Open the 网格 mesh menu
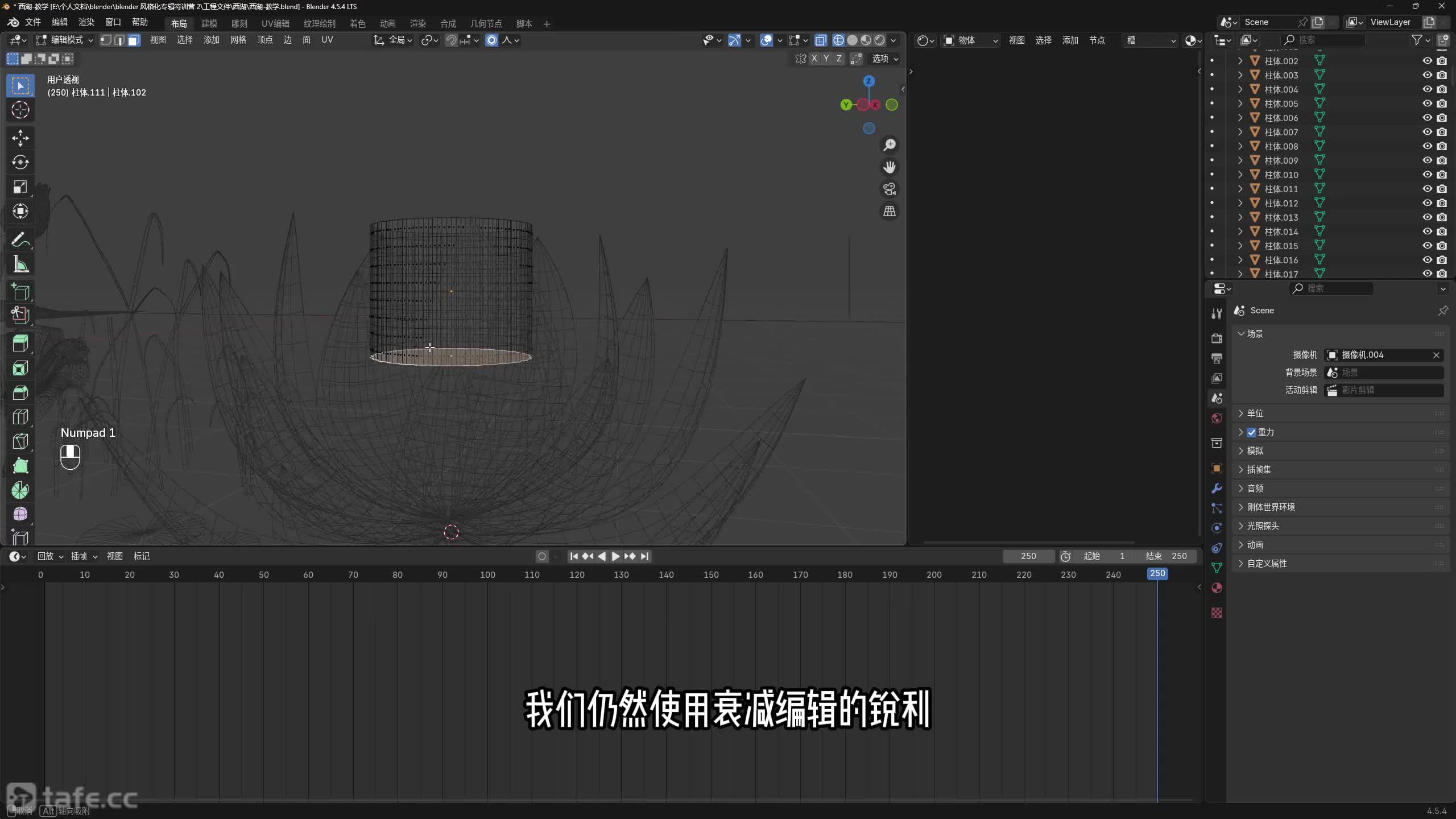 [x=238, y=40]
